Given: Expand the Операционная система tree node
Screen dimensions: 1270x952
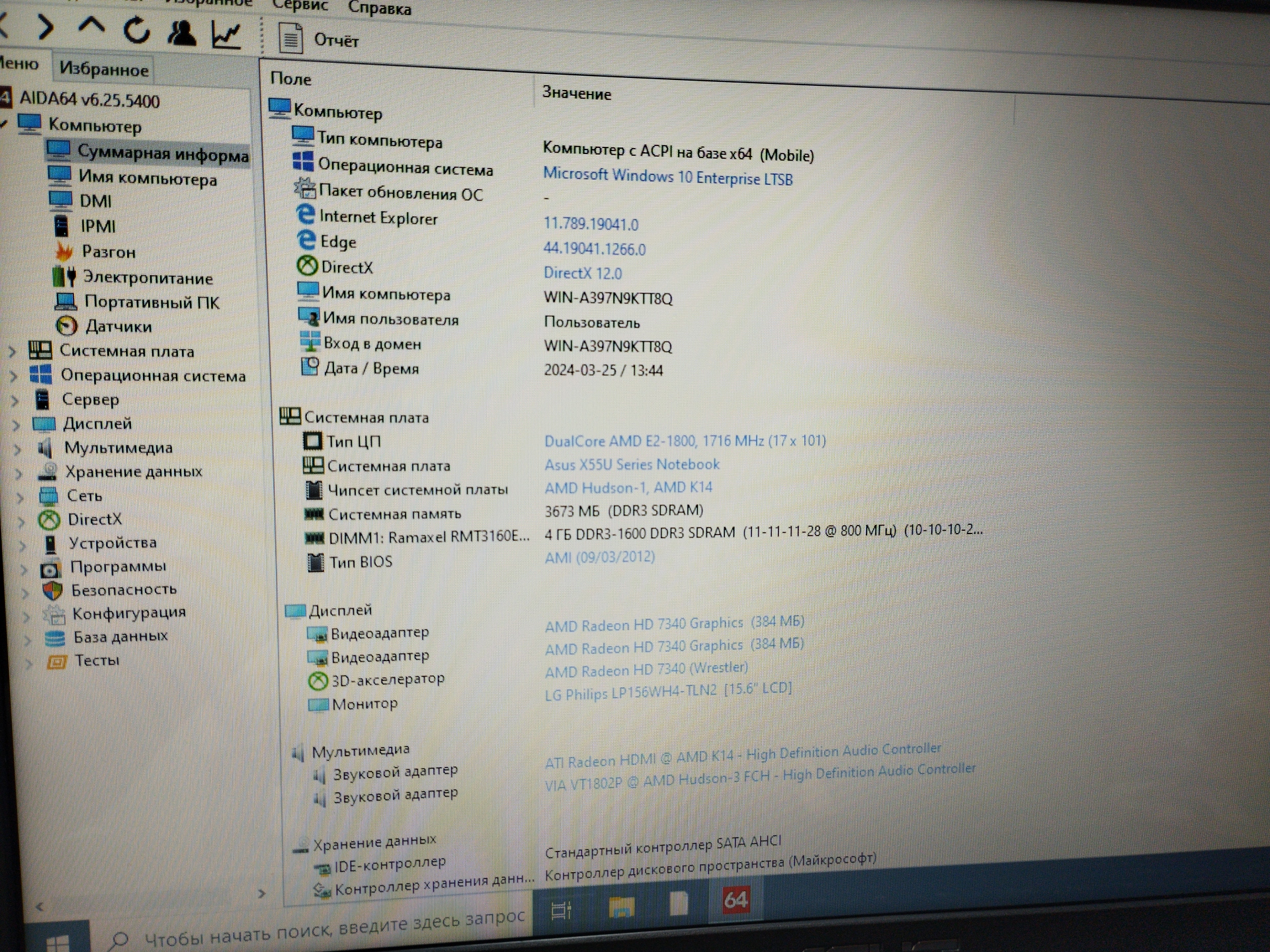Looking at the screenshot, I should [x=14, y=376].
